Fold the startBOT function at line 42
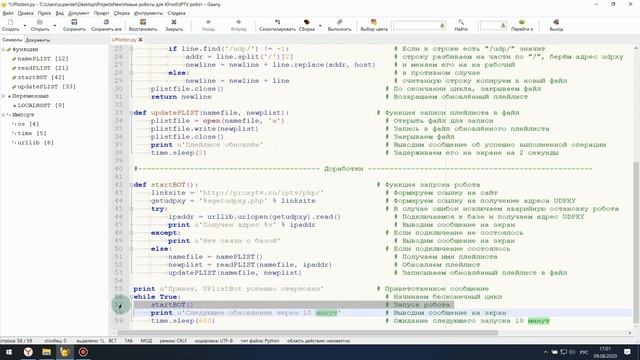 [x=131, y=184]
